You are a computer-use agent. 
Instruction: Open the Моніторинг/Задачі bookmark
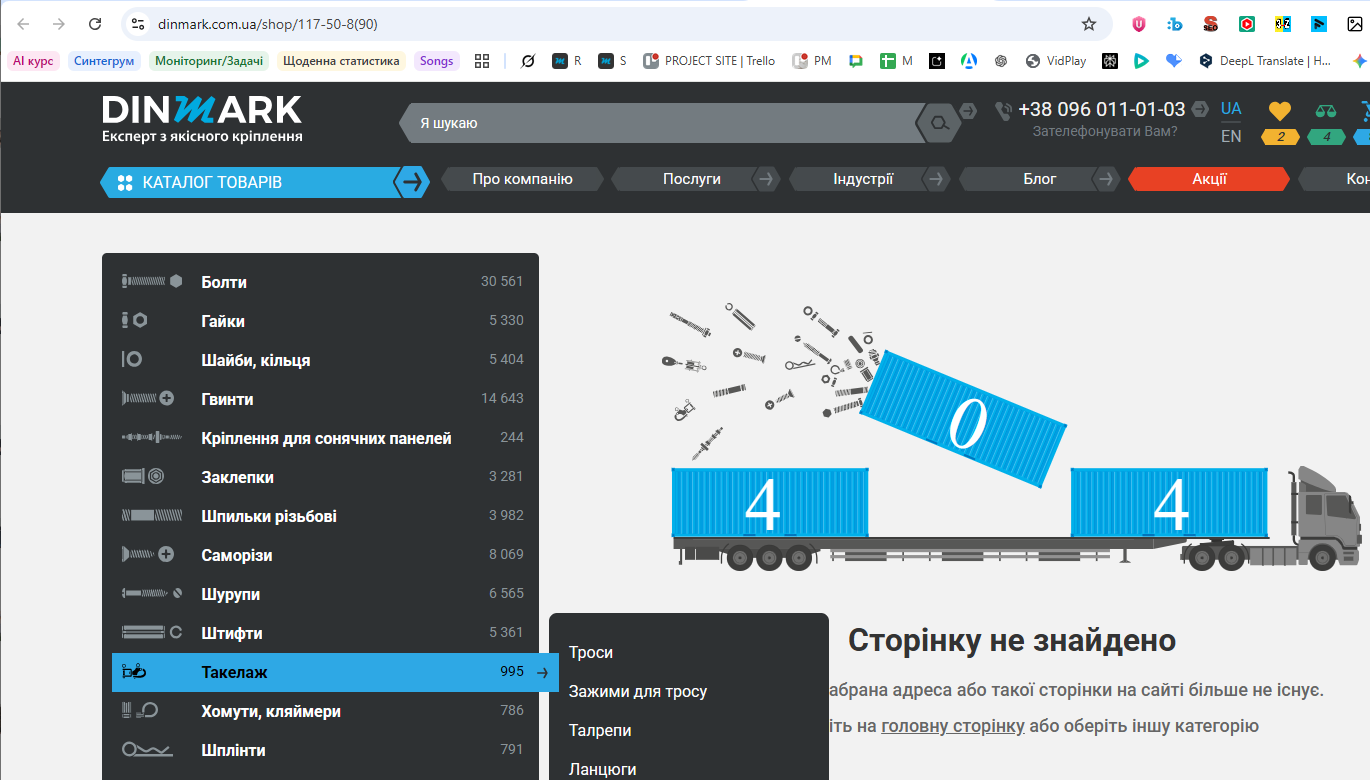pyautogui.click(x=209, y=61)
